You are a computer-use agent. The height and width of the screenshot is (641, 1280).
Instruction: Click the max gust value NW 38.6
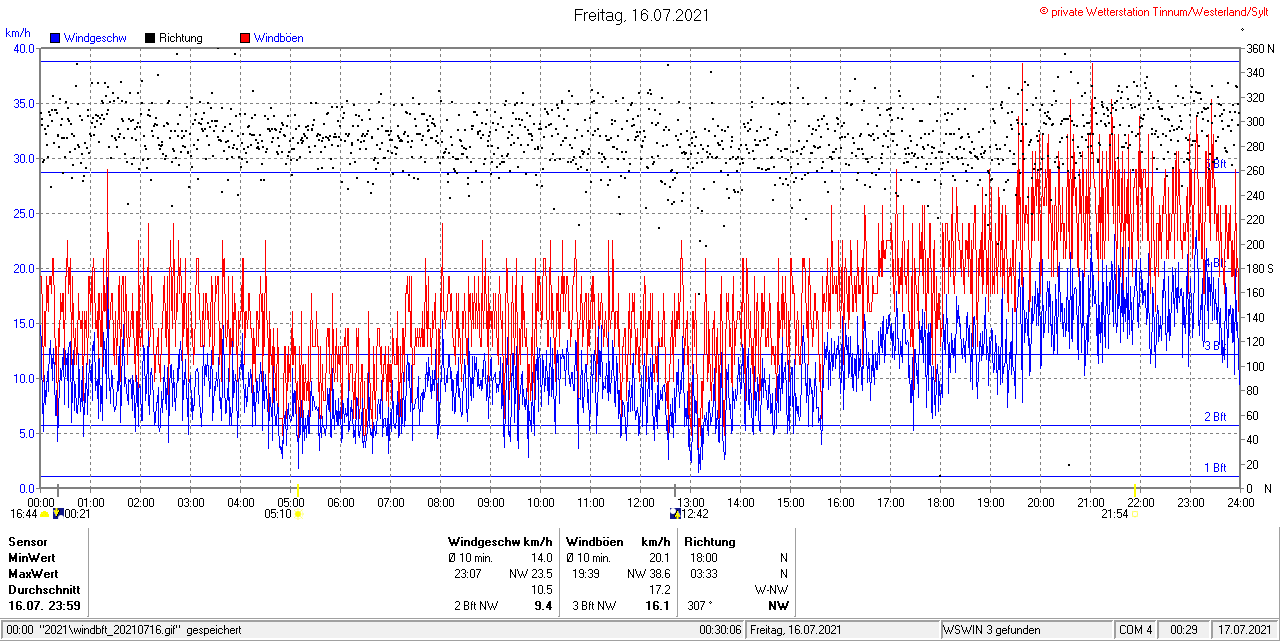[x=648, y=574]
